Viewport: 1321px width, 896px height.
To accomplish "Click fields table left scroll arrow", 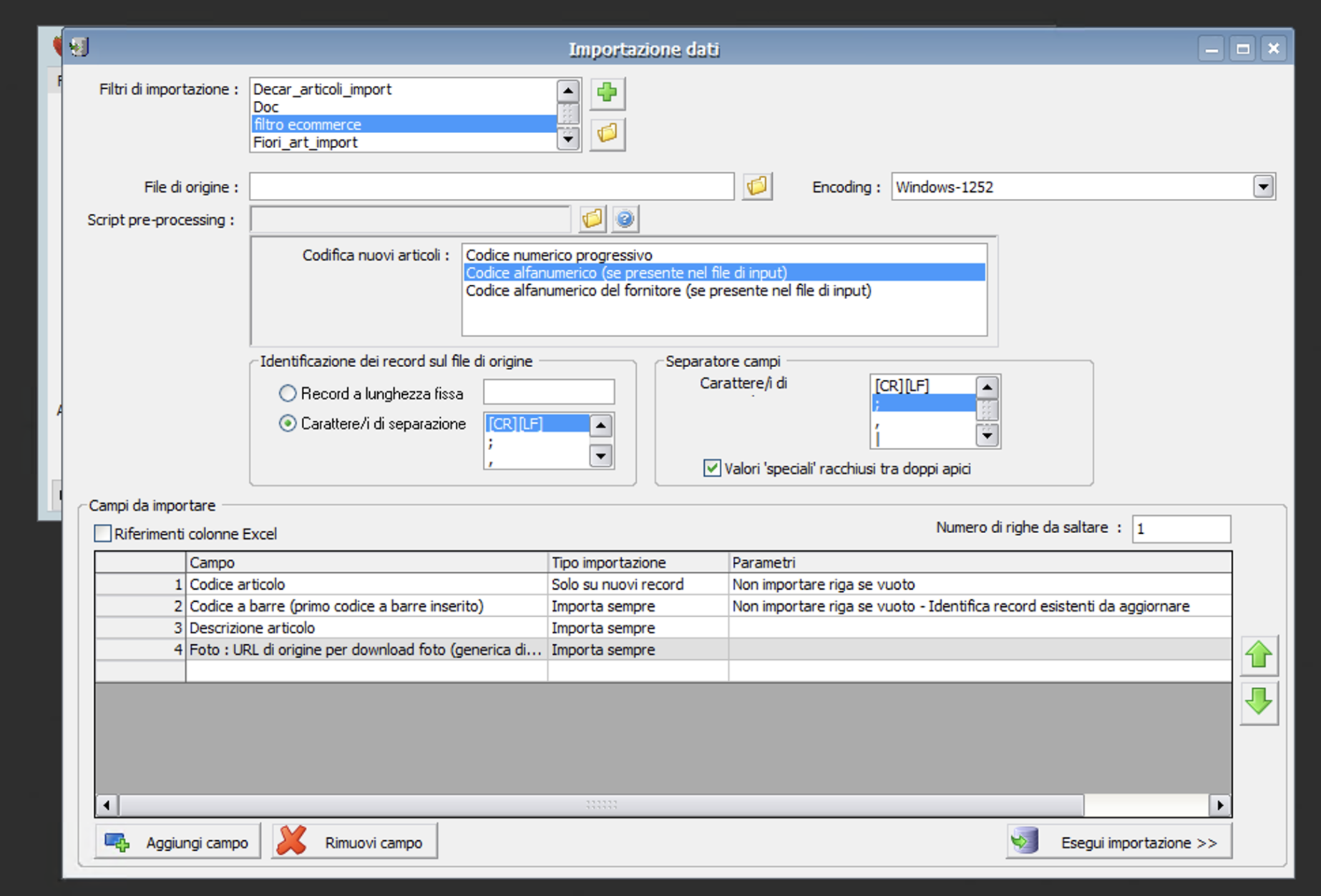I will (x=107, y=805).
